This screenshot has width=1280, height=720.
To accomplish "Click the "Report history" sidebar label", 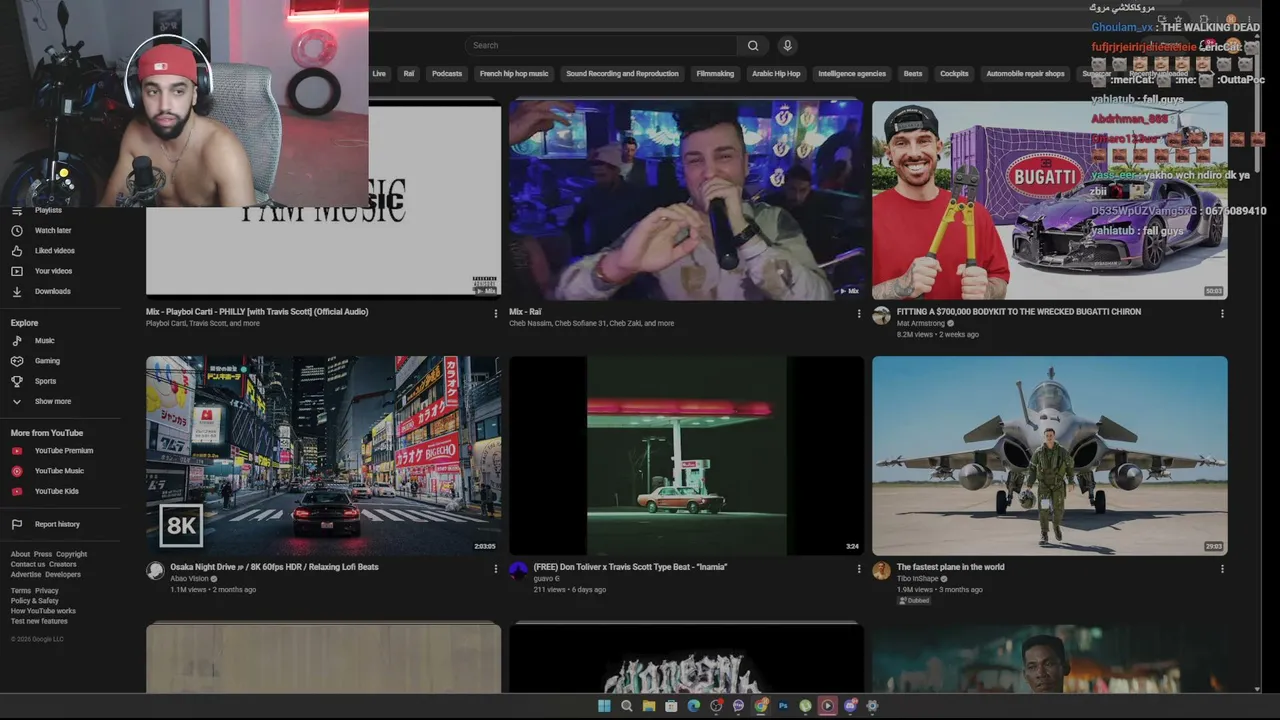I will pos(57,524).
